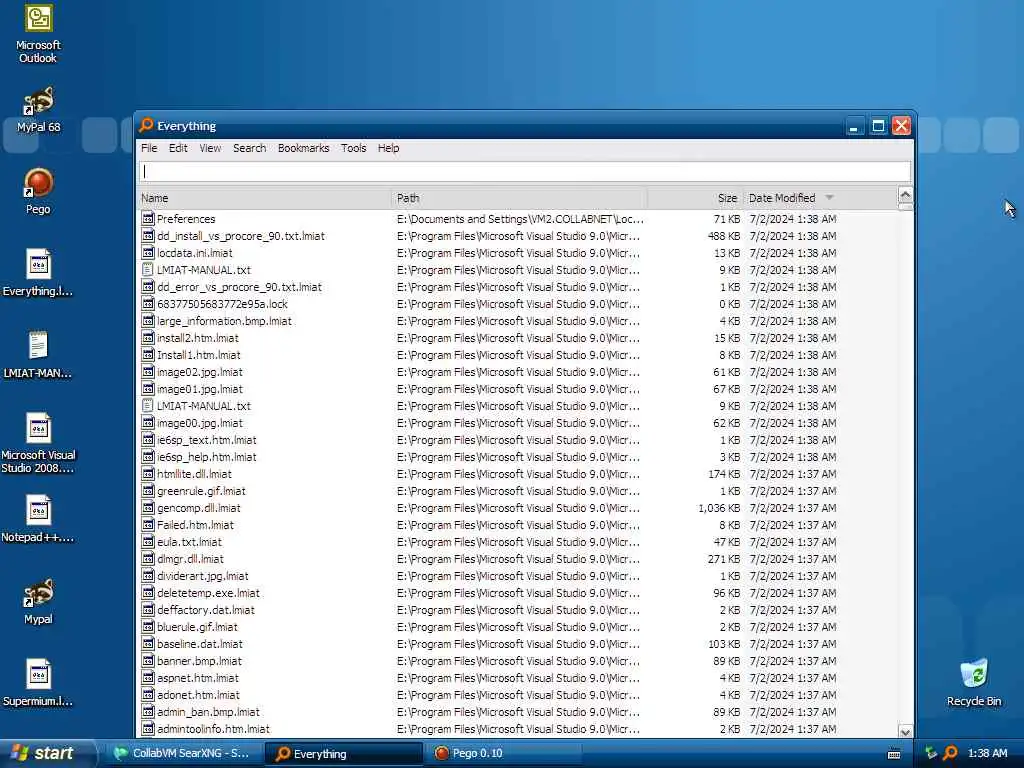The image size is (1024, 768).
Task: Open the View menu
Action: [210, 148]
